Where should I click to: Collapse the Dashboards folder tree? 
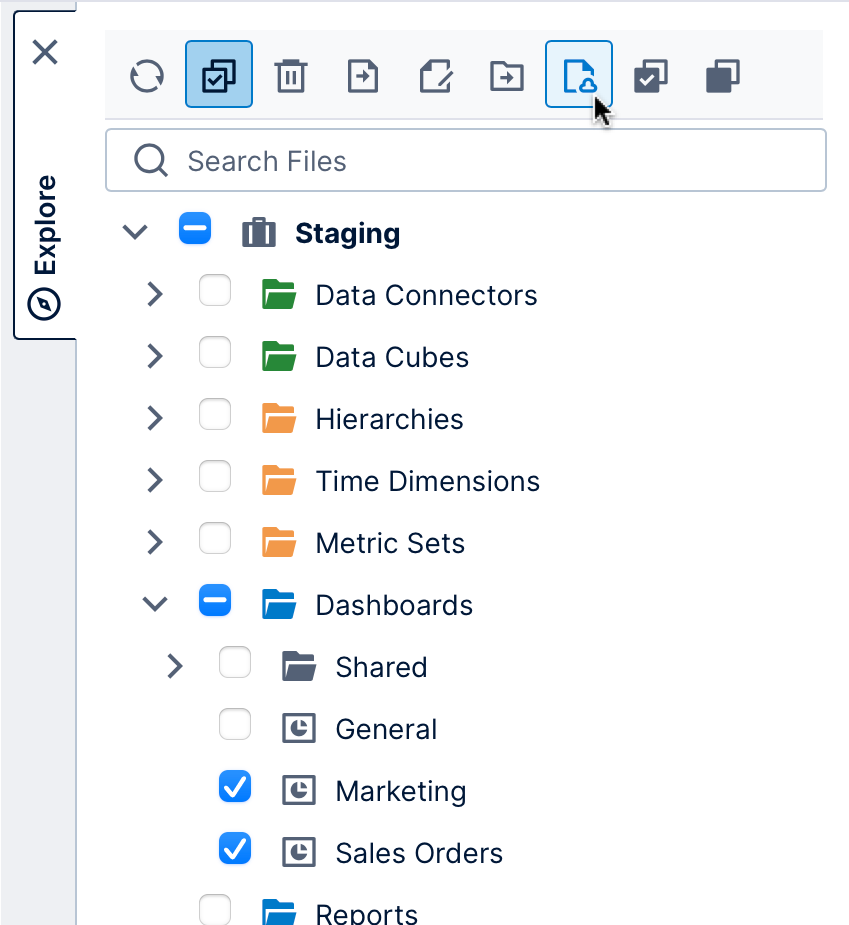[154, 604]
